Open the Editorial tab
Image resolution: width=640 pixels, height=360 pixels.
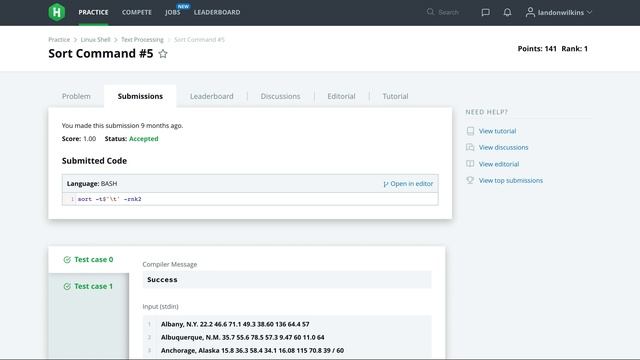341,96
